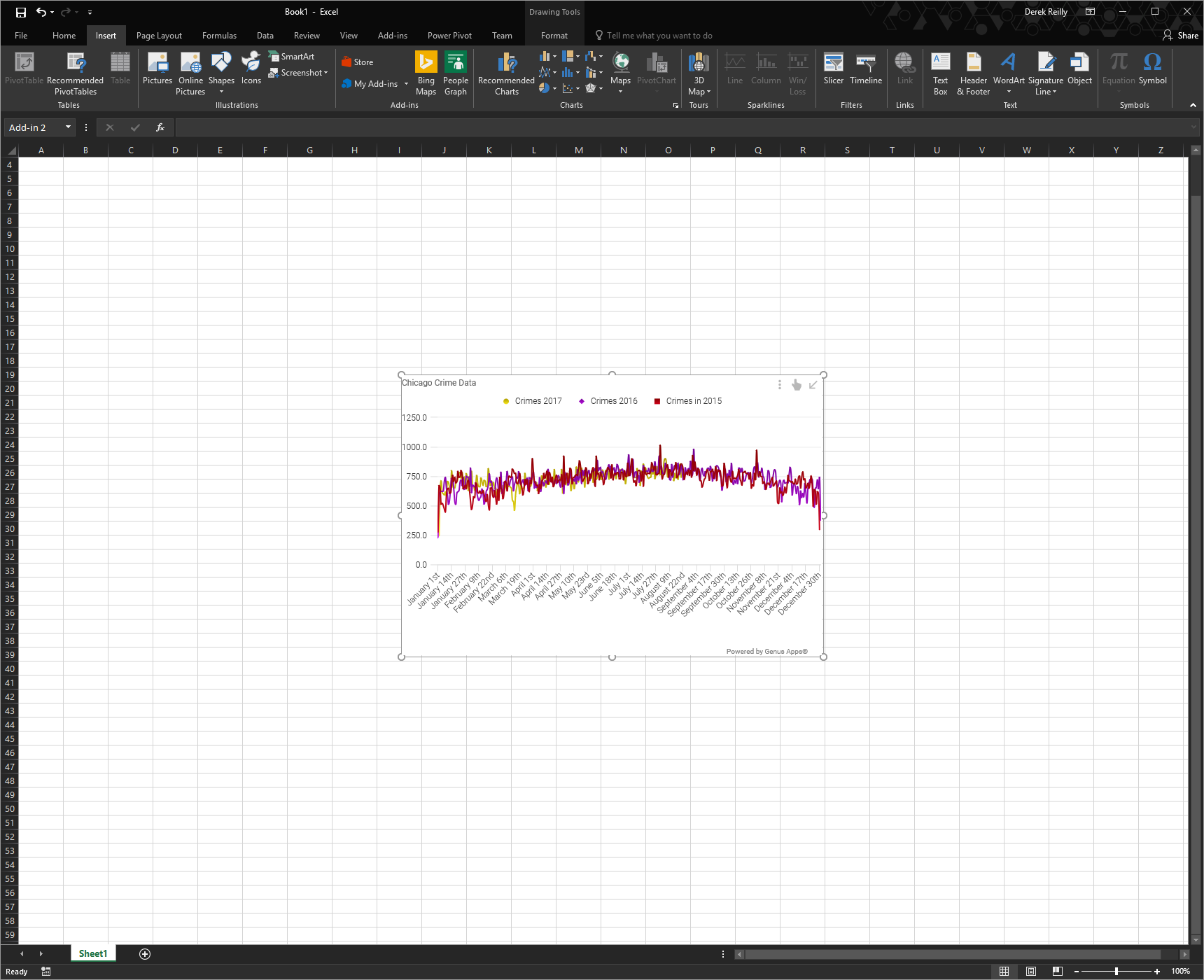Switch to the Formulas tab
Viewport: 1204px width, 980px height.
(219, 36)
